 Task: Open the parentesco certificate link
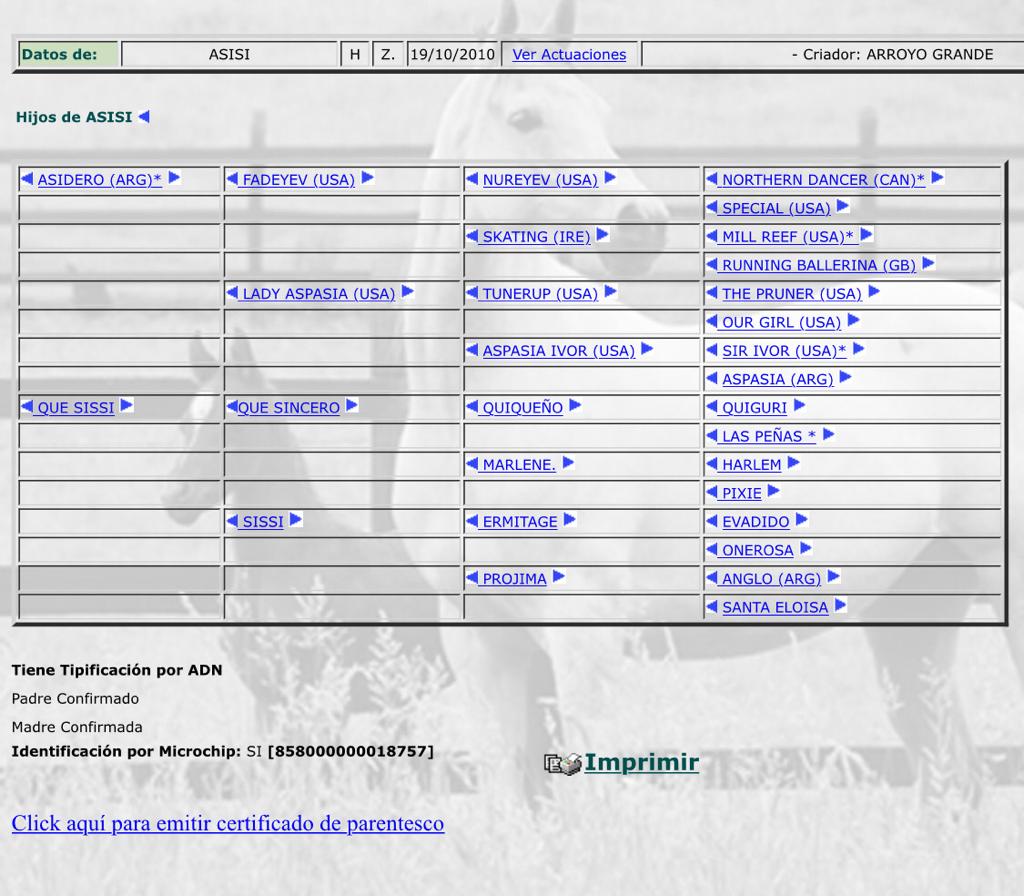(x=228, y=823)
